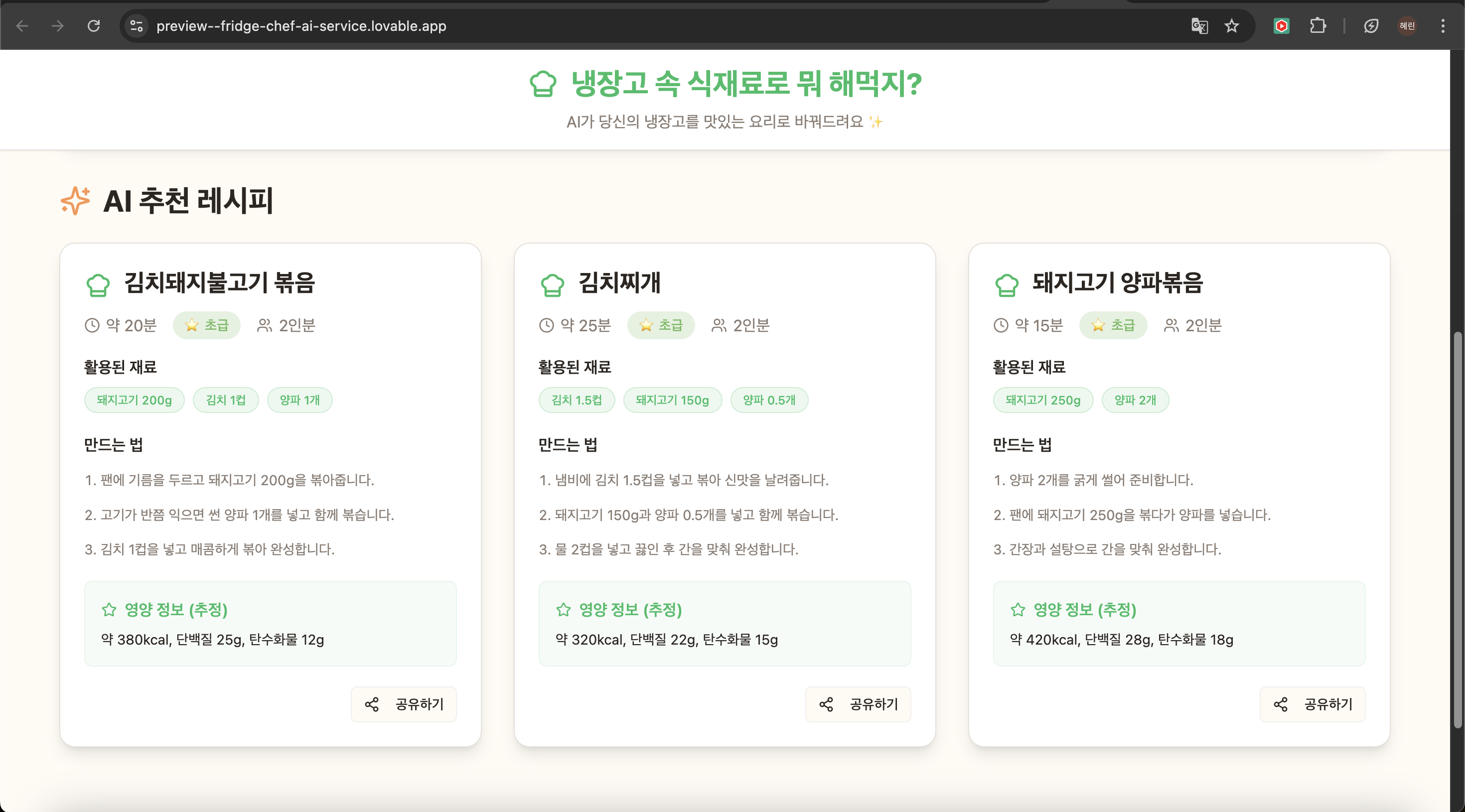Click the performance speed icon in toolbar
The width and height of the screenshot is (1465, 812).
tap(1371, 25)
